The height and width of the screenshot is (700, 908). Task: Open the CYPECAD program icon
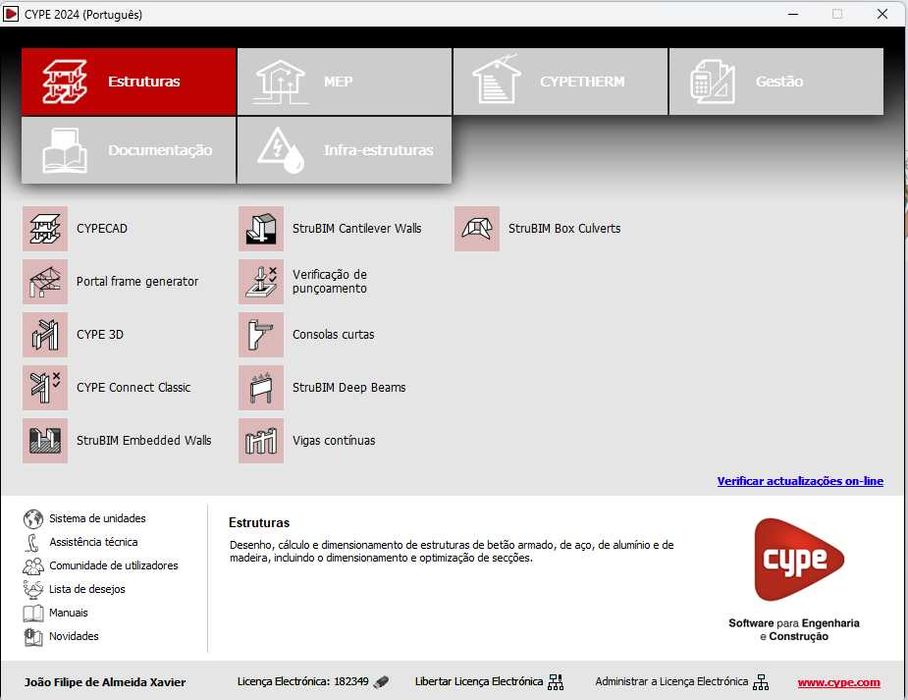pyautogui.click(x=45, y=229)
